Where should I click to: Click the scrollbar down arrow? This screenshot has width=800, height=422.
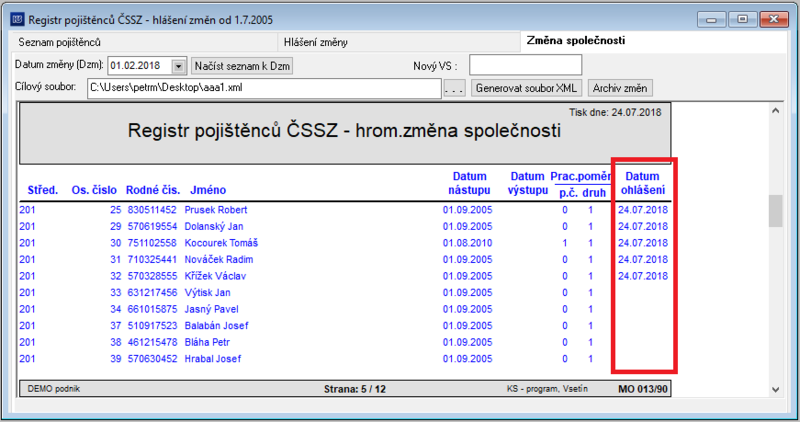click(x=776, y=389)
